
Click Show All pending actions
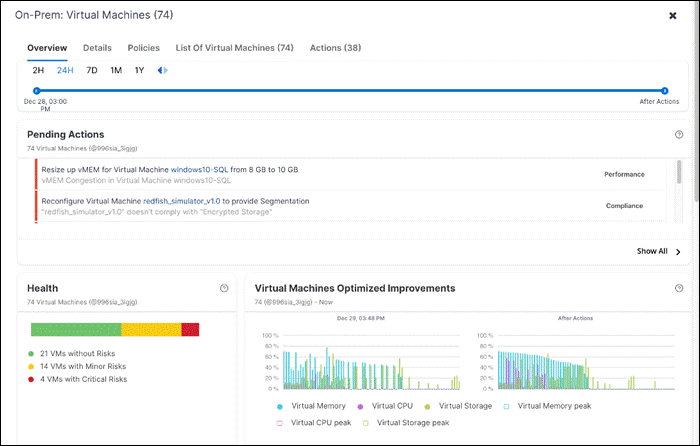(652, 251)
